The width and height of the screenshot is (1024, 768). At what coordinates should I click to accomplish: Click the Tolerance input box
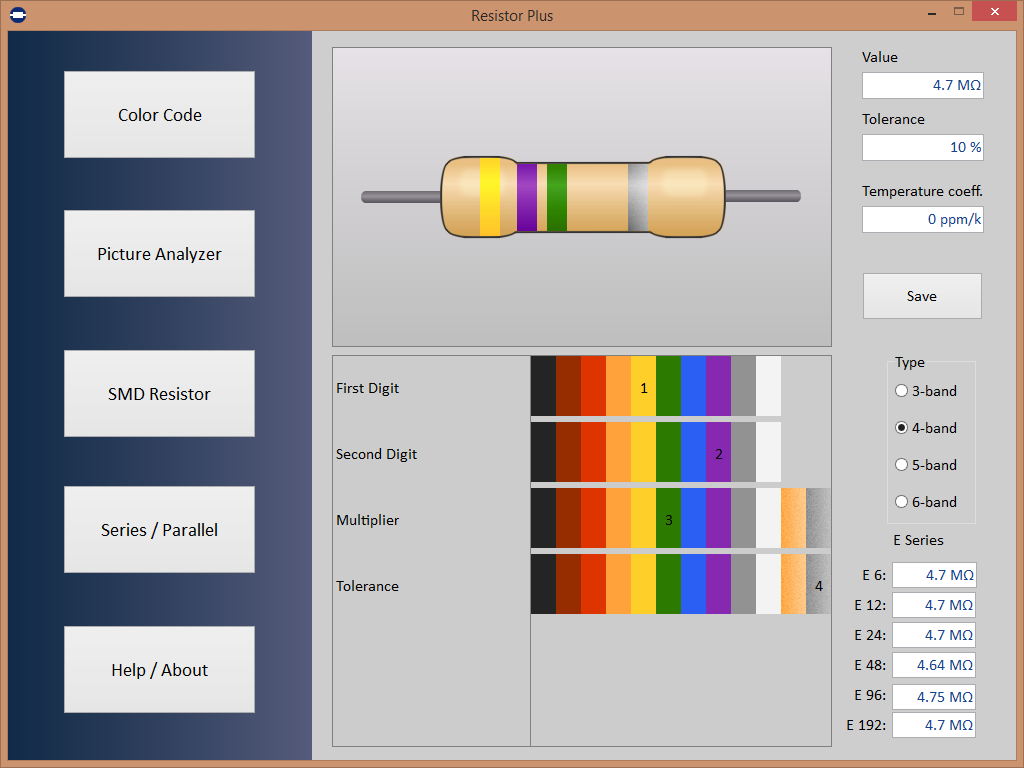921,147
